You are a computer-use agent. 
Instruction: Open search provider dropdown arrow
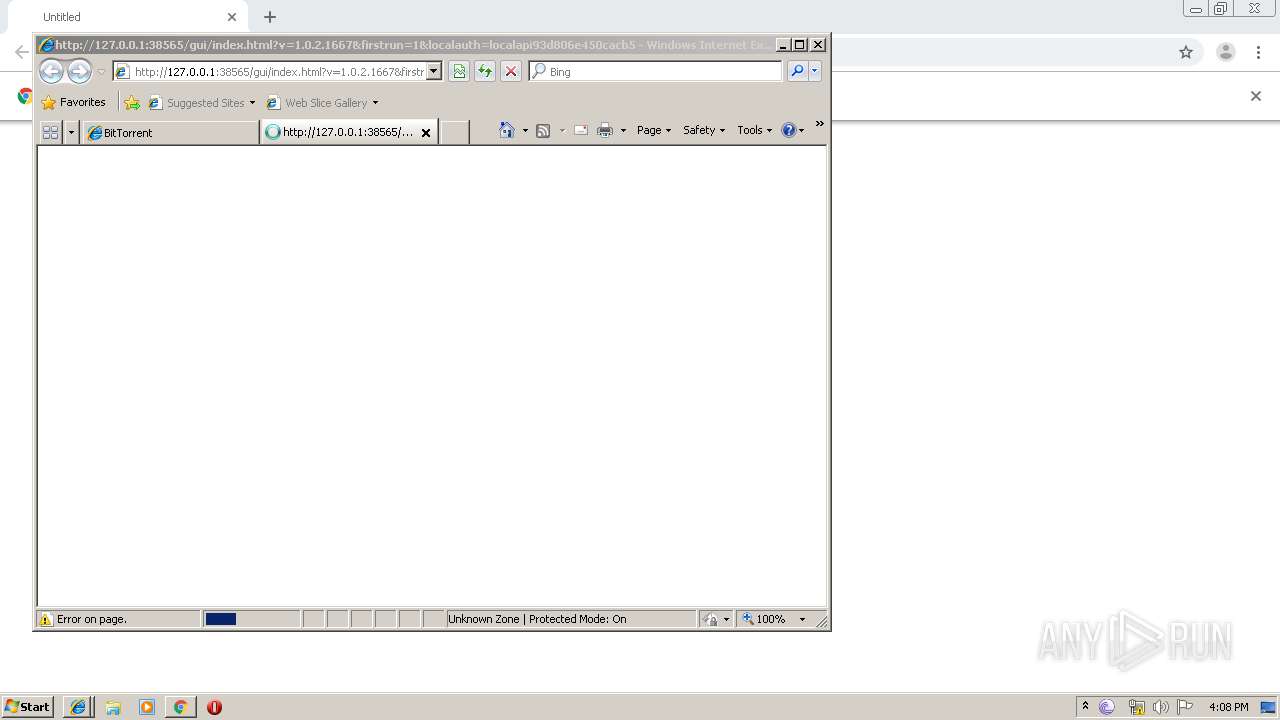(815, 71)
